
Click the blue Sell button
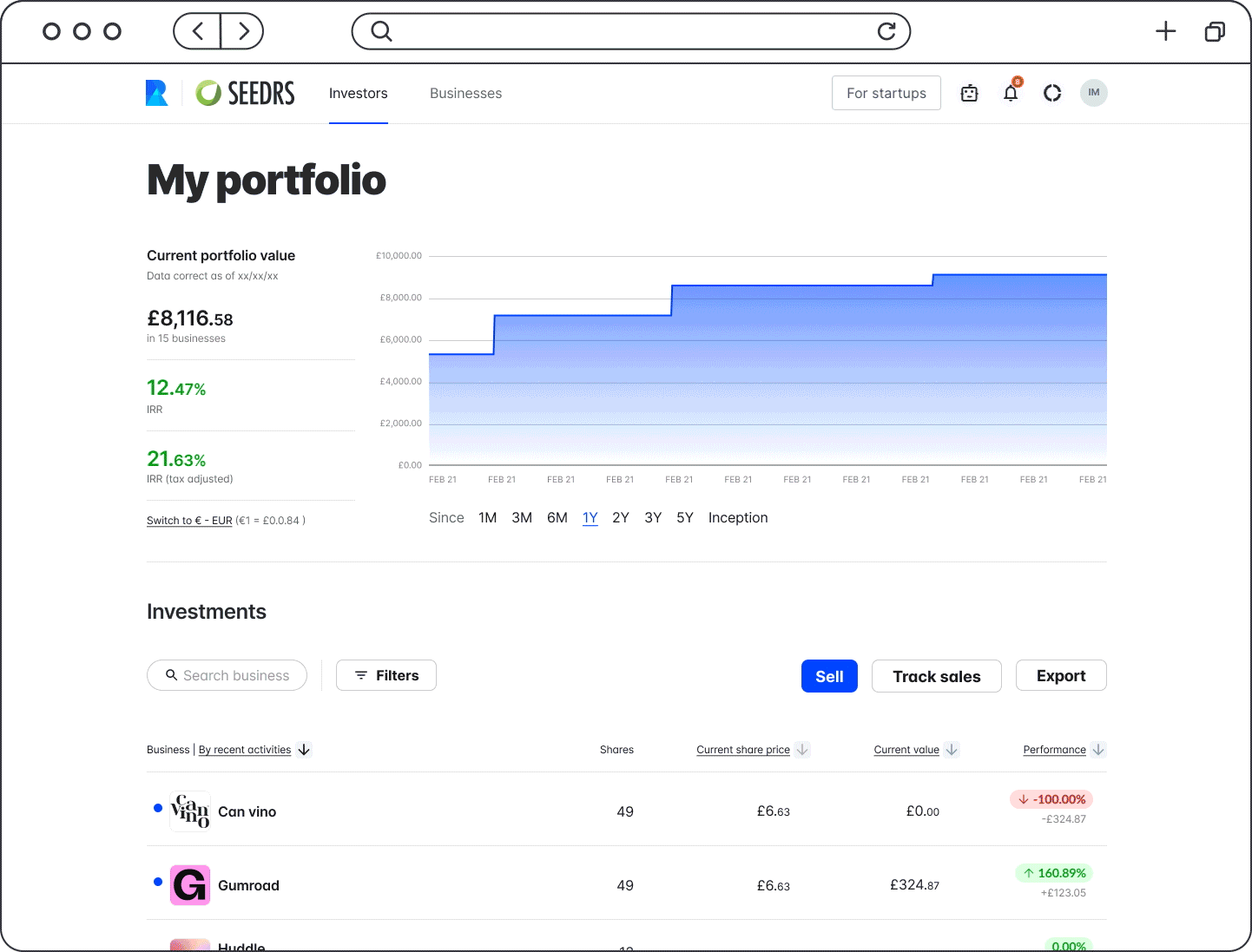[x=829, y=676]
